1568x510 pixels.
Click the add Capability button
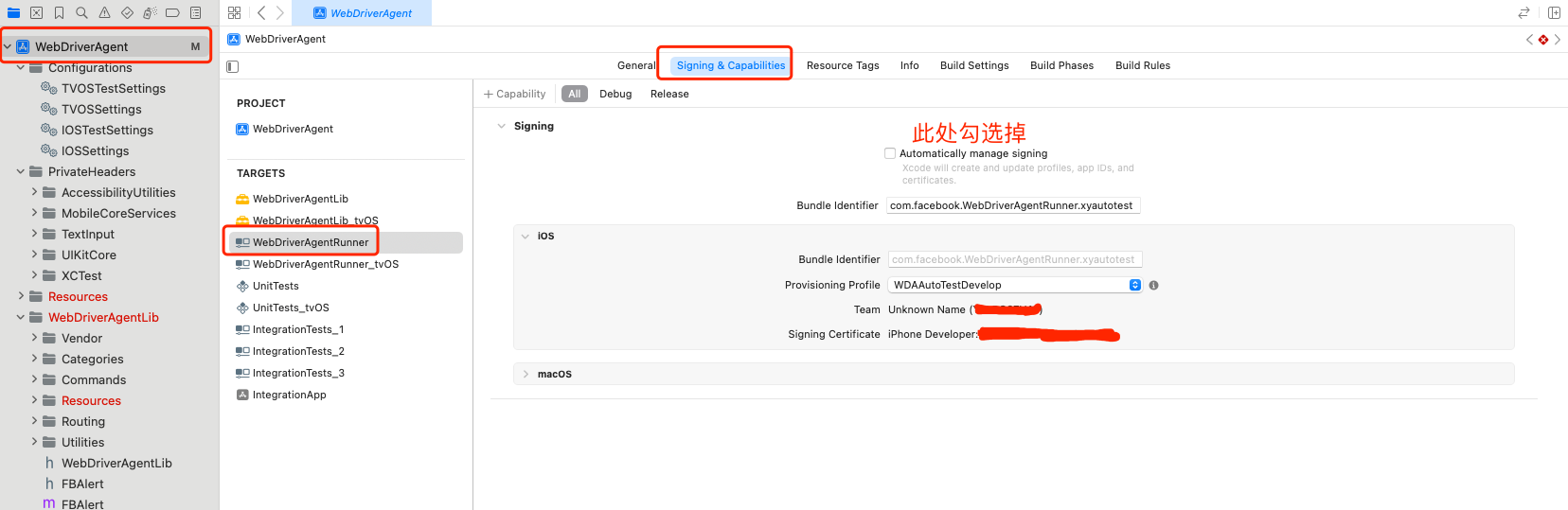(514, 94)
